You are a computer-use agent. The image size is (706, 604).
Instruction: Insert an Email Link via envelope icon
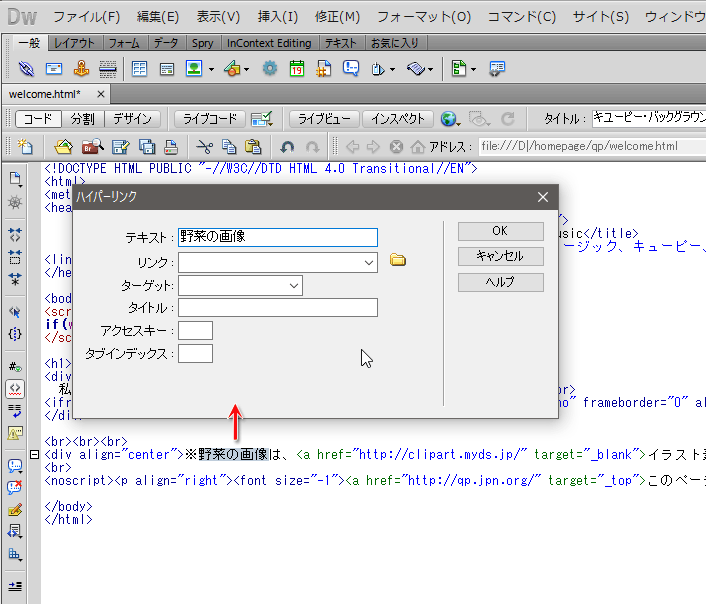(54, 69)
